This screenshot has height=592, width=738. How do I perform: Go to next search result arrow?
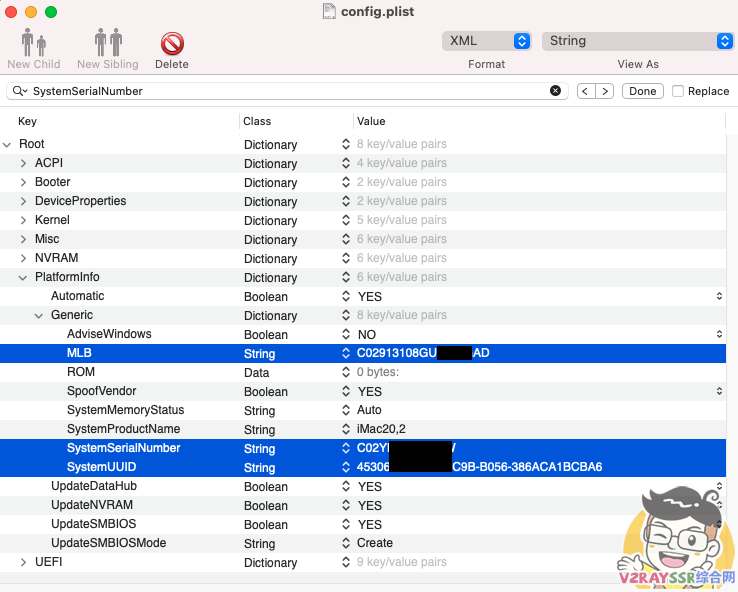[605, 91]
